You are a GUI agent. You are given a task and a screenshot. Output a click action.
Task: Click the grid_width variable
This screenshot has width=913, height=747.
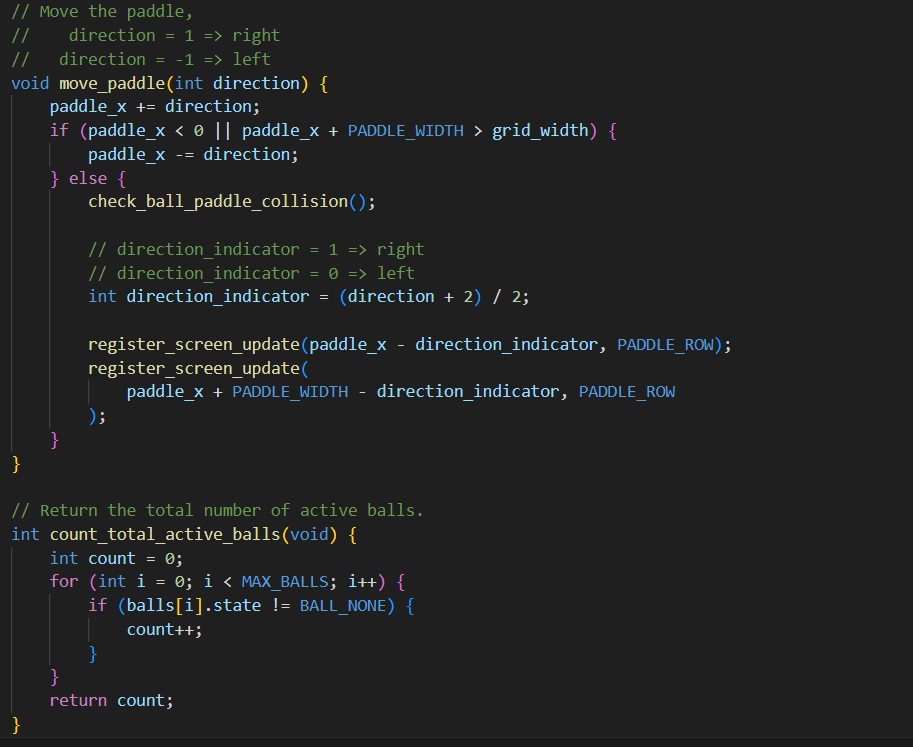pos(542,130)
